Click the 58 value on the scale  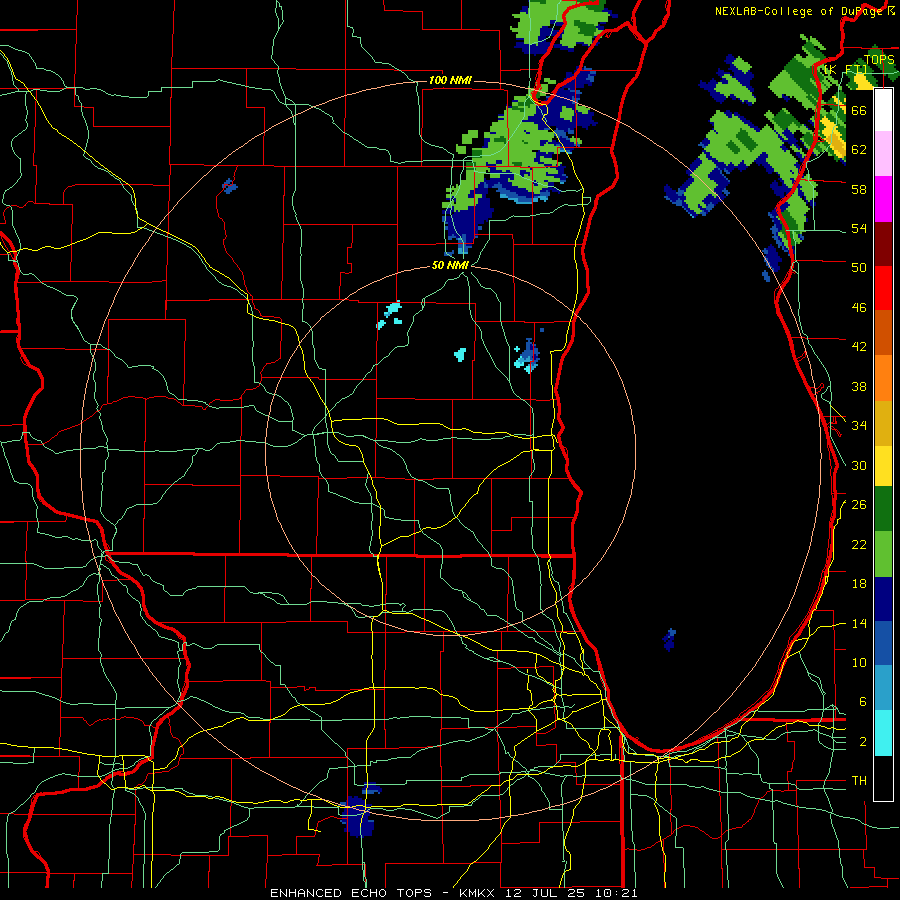pos(859,189)
